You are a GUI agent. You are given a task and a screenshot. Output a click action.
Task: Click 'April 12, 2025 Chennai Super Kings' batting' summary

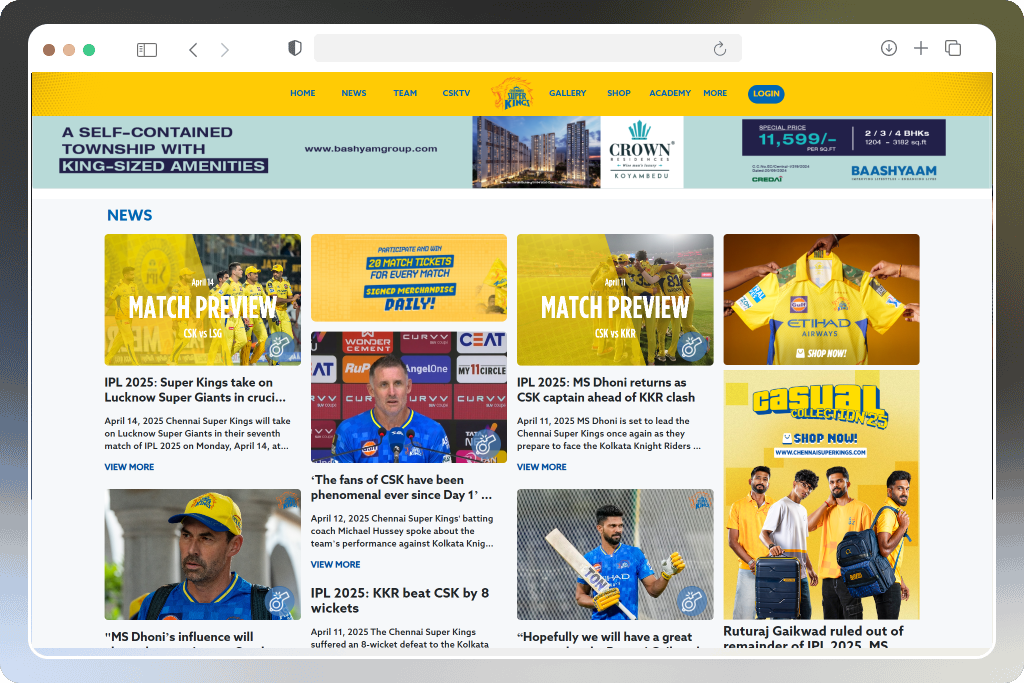pyautogui.click(x=402, y=531)
